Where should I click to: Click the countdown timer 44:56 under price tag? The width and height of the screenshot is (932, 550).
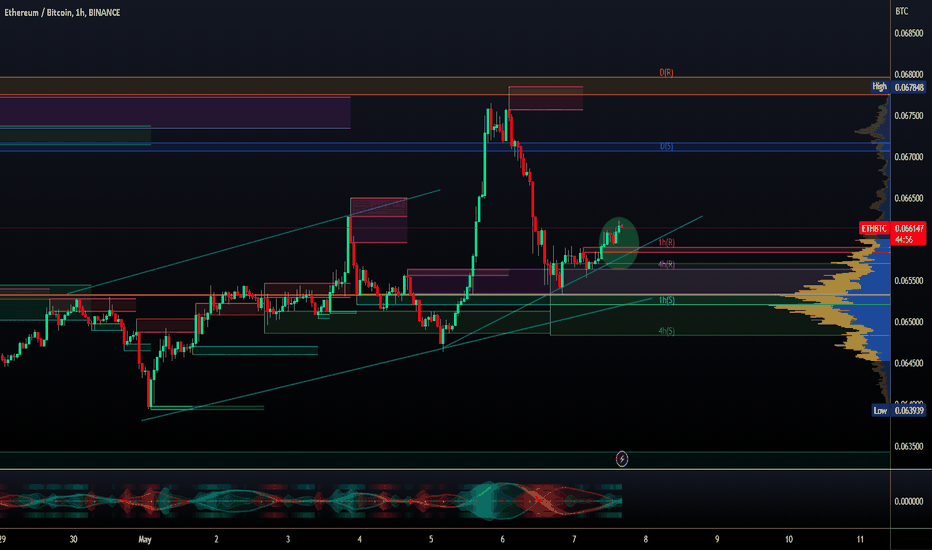[903, 240]
